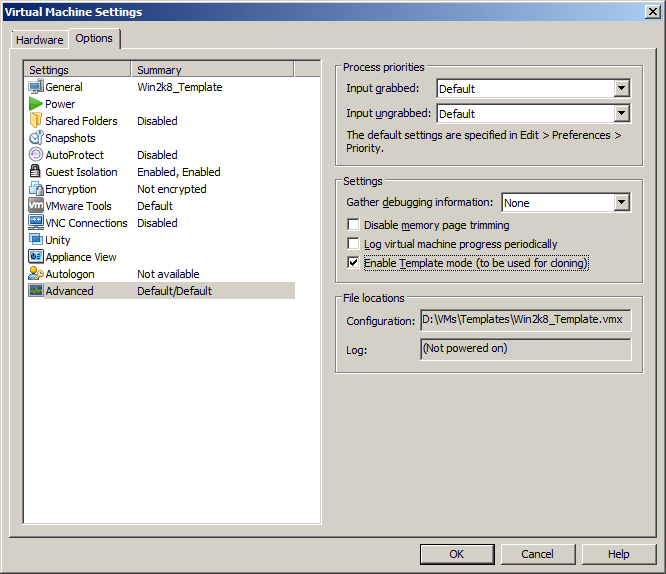The height and width of the screenshot is (574, 666).
Task: Click the VNC Connections monitor icon
Action: (x=36, y=222)
